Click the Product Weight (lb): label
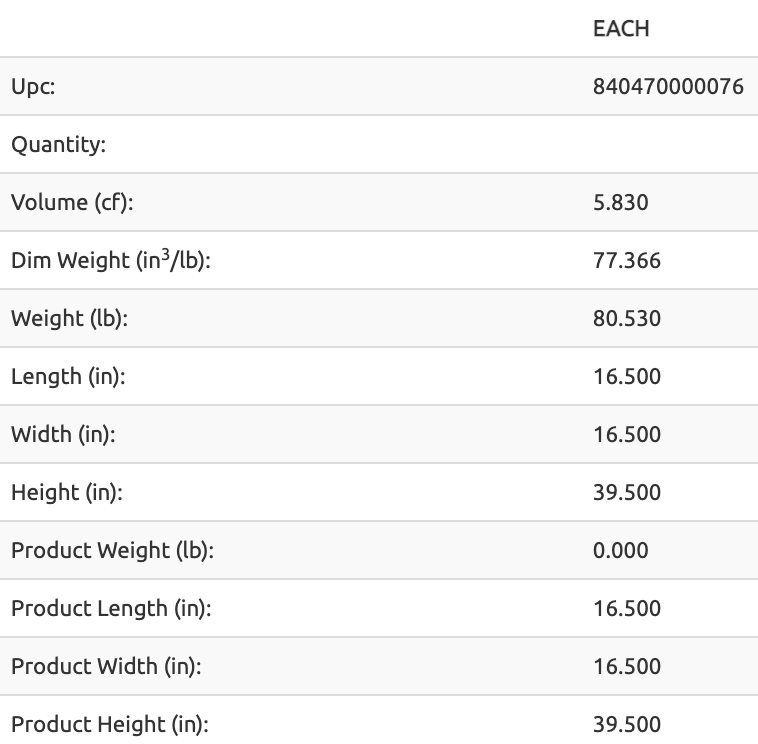 click(x=112, y=551)
